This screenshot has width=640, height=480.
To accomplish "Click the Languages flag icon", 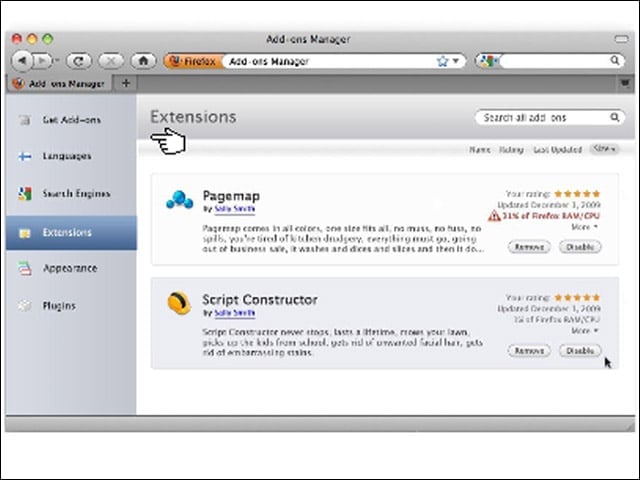I will click(24, 156).
